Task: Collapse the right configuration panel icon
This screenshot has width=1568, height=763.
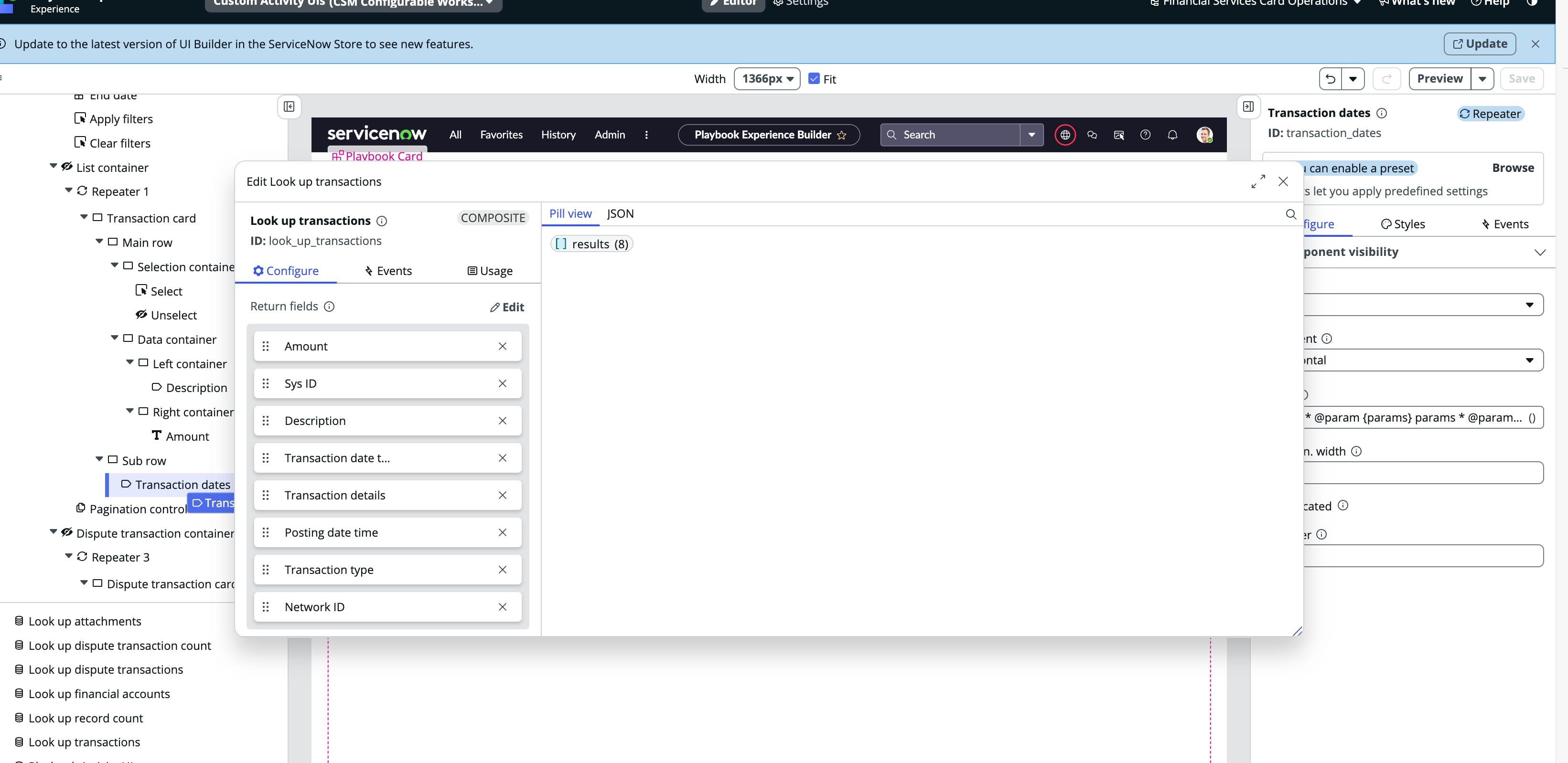Action: tap(1248, 106)
